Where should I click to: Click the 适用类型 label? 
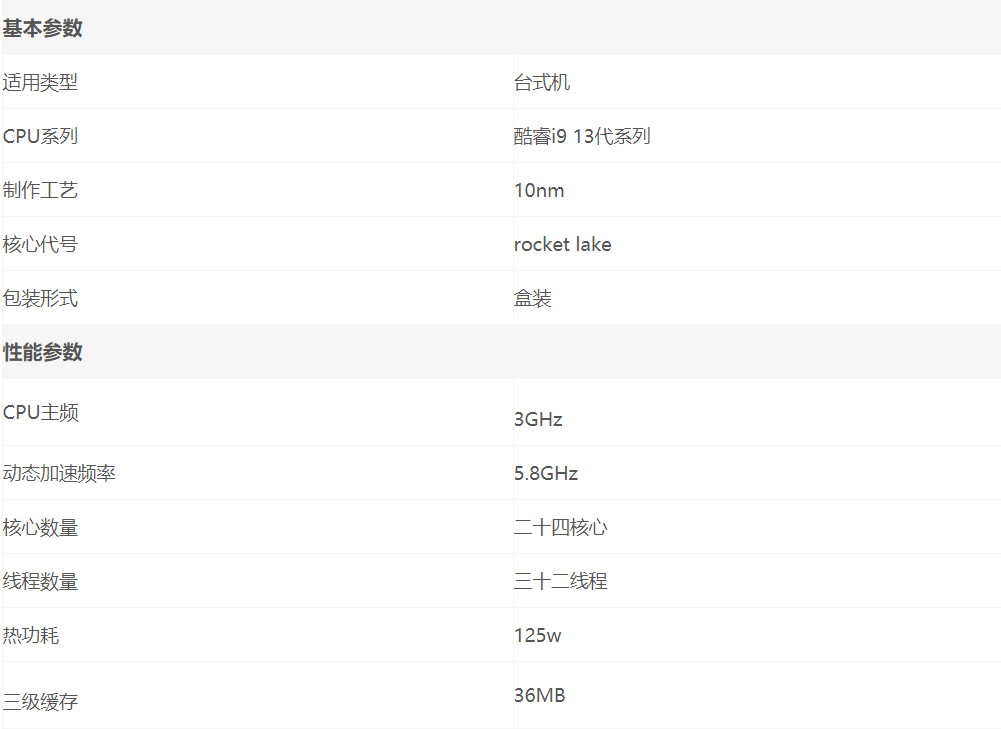pos(40,82)
